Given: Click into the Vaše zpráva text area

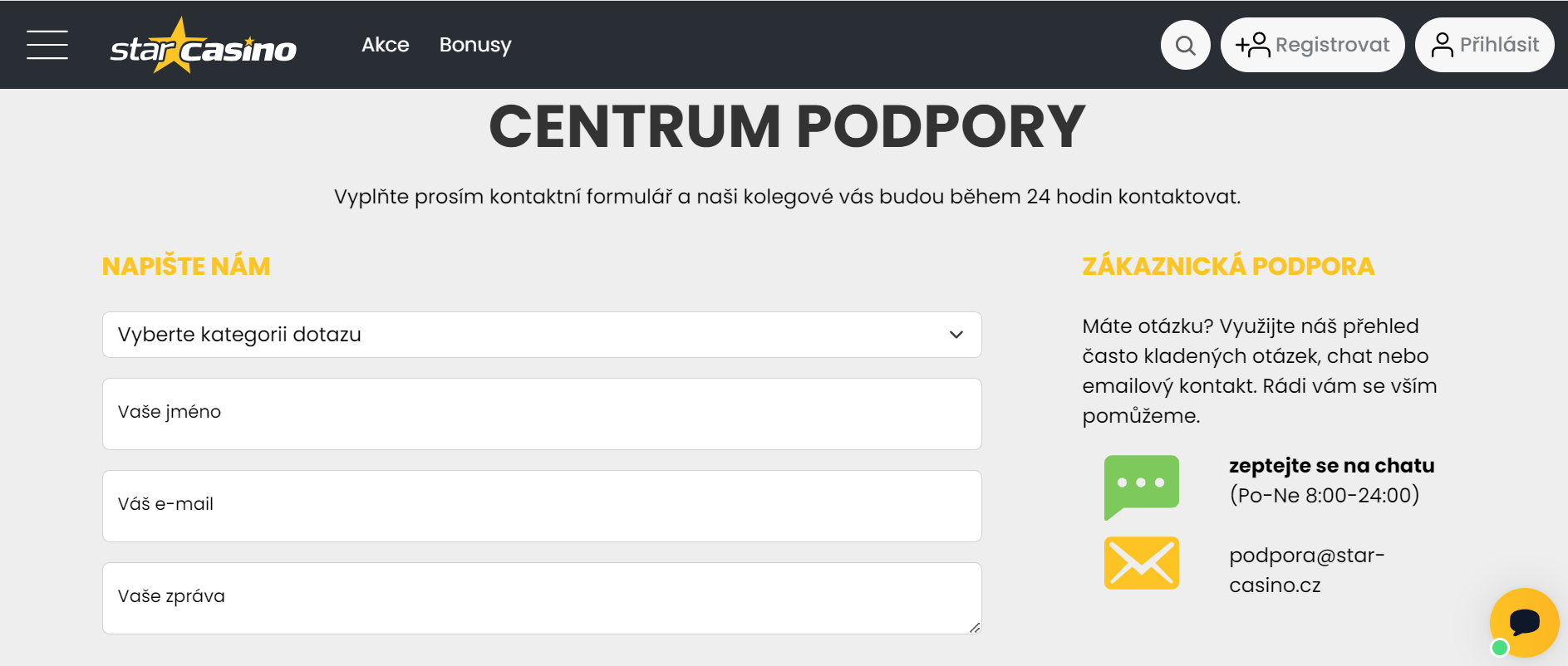Looking at the screenshot, I should click(542, 598).
